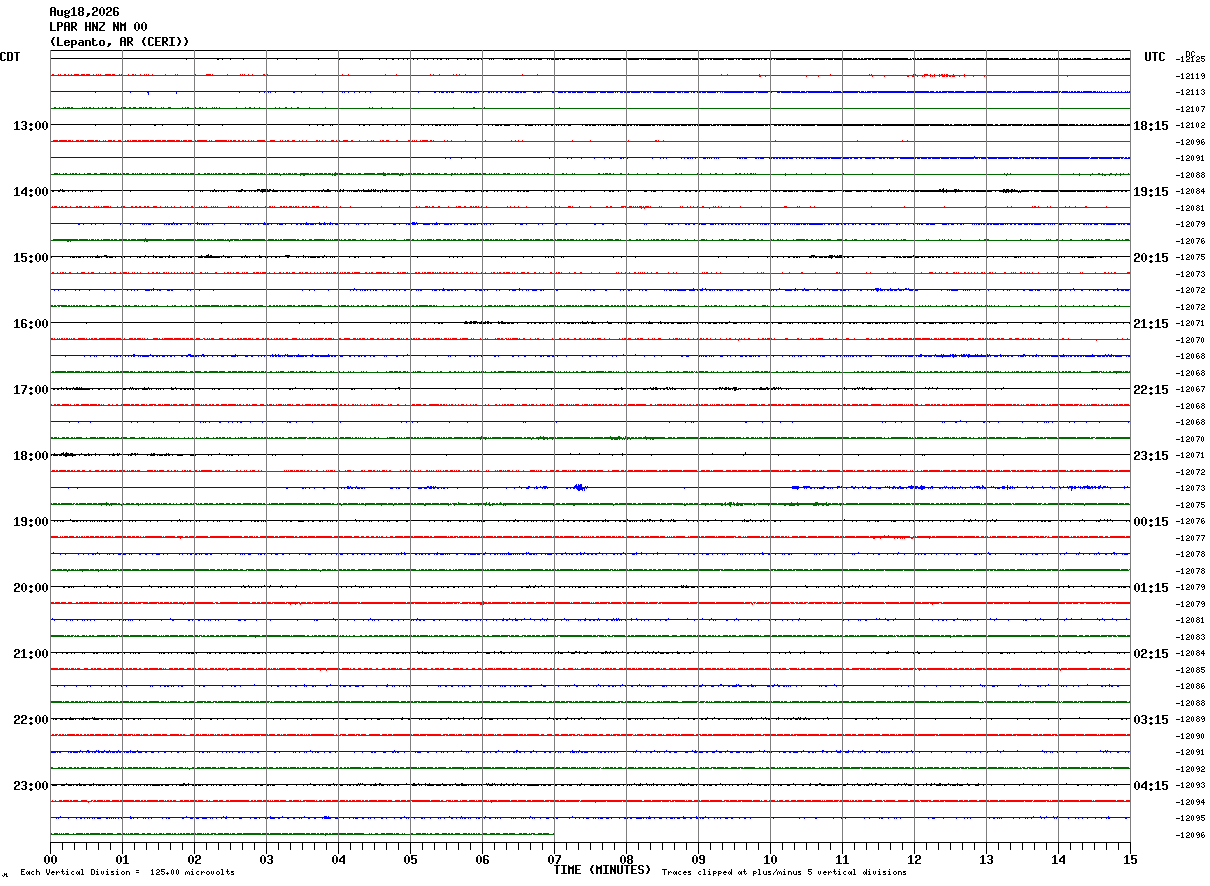This screenshot has height=886, width=1210.
Task: Select the vertical division 125.00 microvolts note
Action: point(127,872)
